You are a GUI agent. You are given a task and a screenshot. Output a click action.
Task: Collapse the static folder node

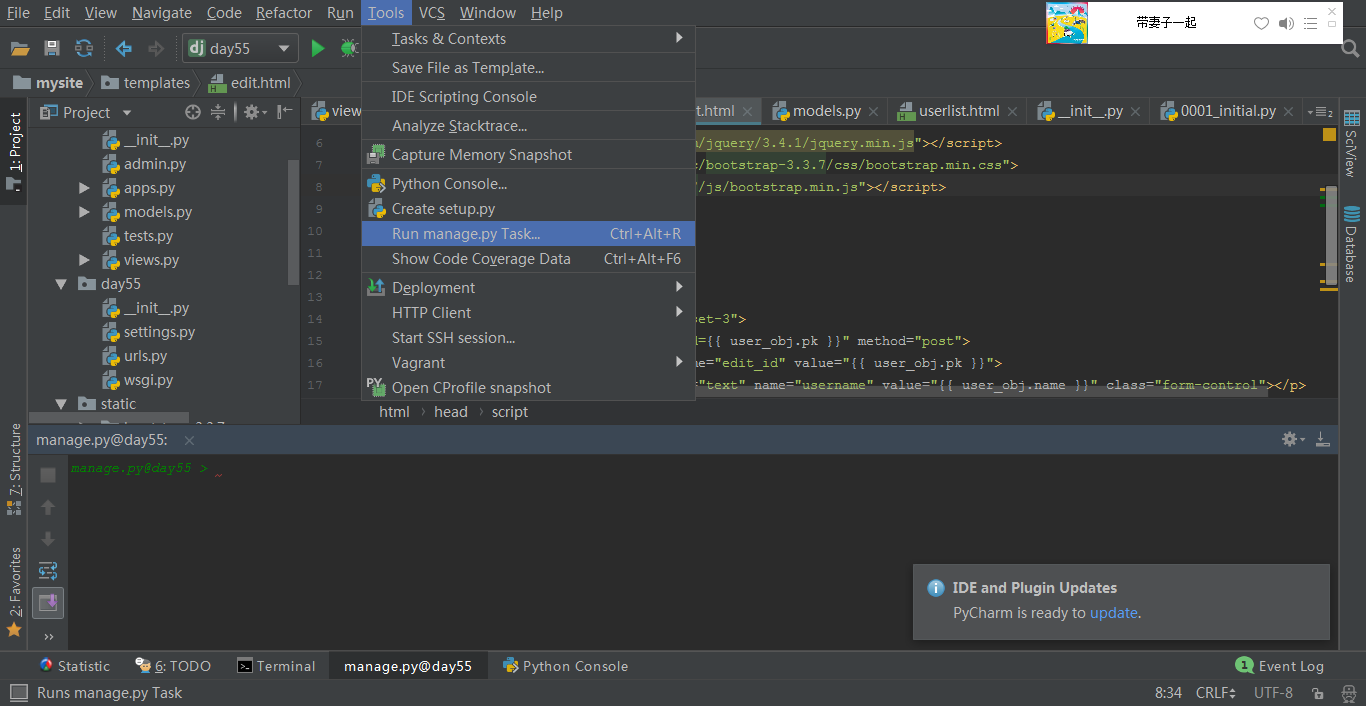[62, 404]
